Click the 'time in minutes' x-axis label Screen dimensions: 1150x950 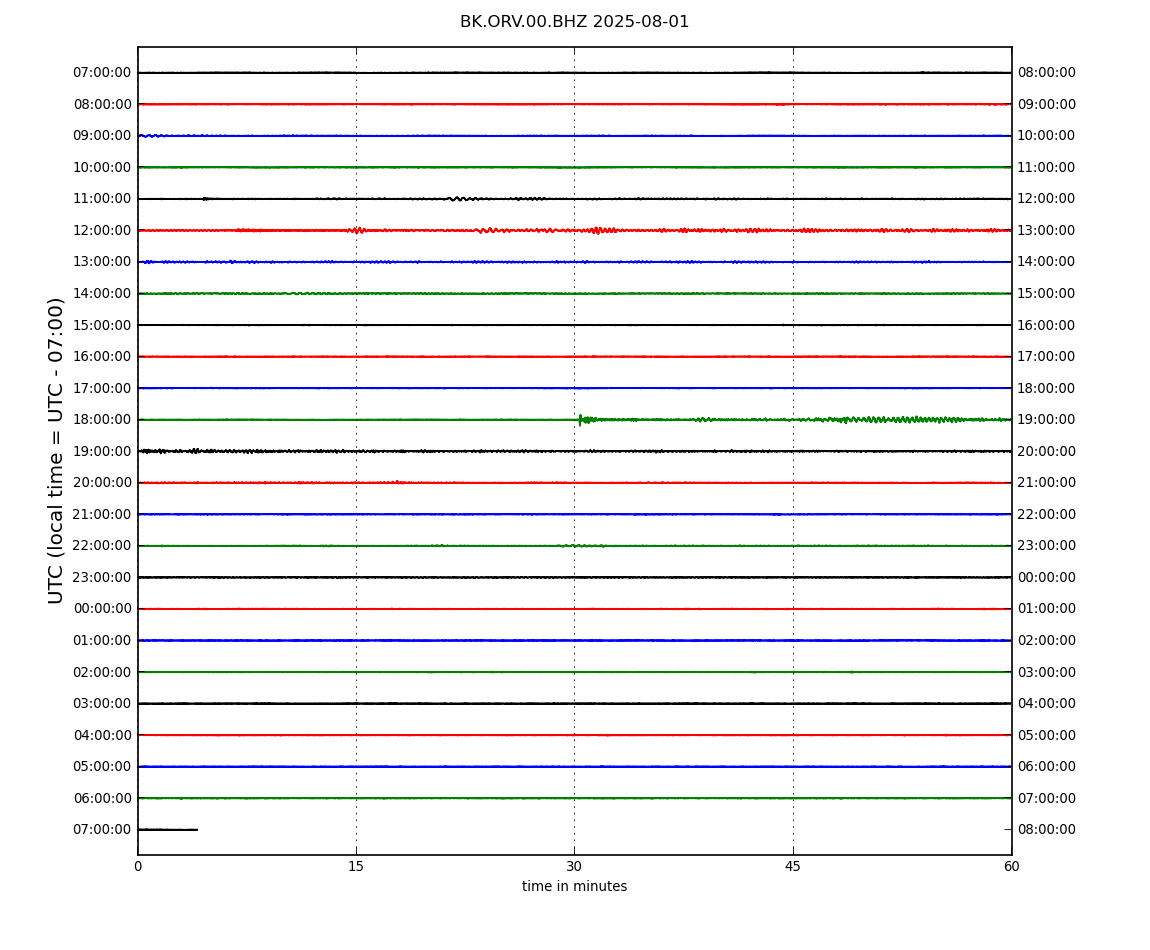574,886
